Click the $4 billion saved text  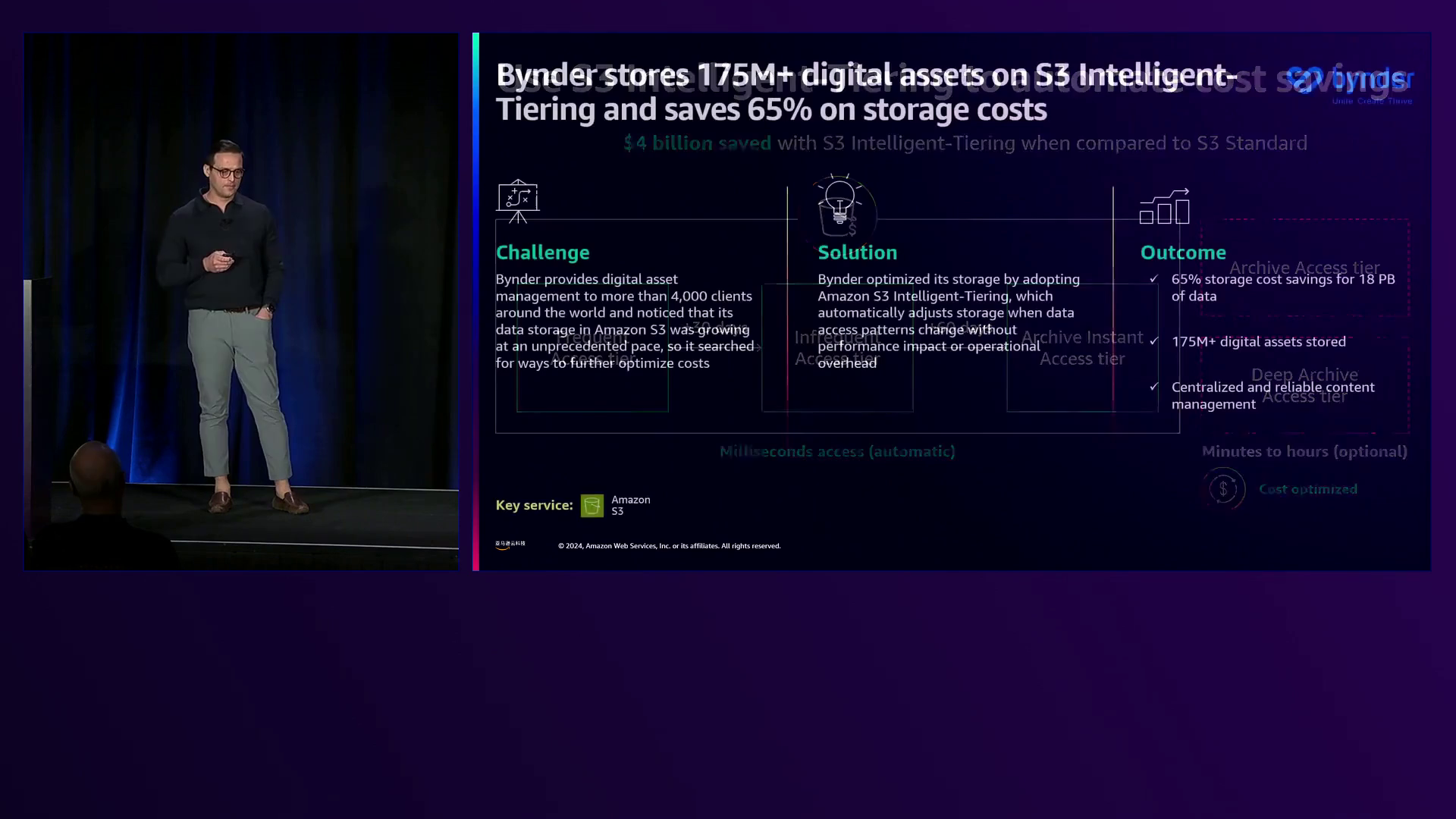(x=696, y=143)
